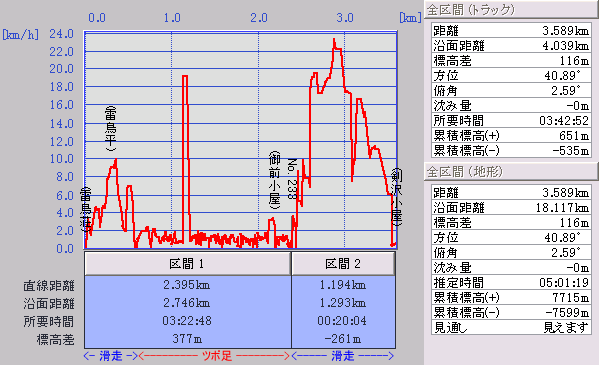Click the 直線距離 row label

click(49, 286)
